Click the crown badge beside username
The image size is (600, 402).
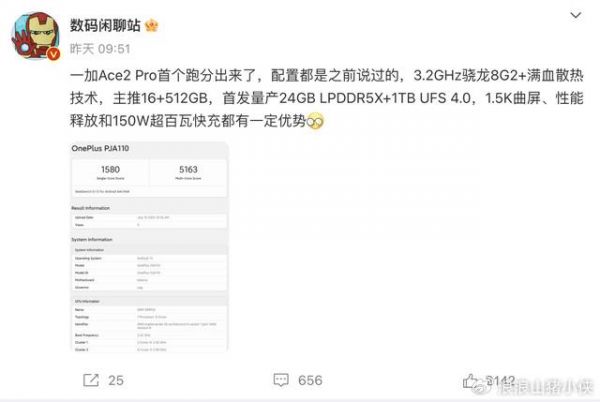(152, 25)
